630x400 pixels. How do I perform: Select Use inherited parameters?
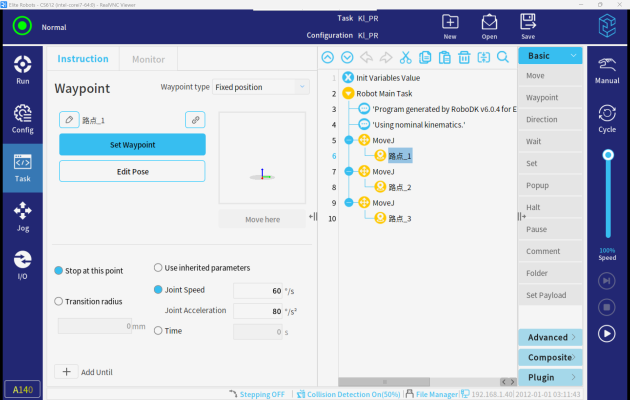tap(158, 267)
